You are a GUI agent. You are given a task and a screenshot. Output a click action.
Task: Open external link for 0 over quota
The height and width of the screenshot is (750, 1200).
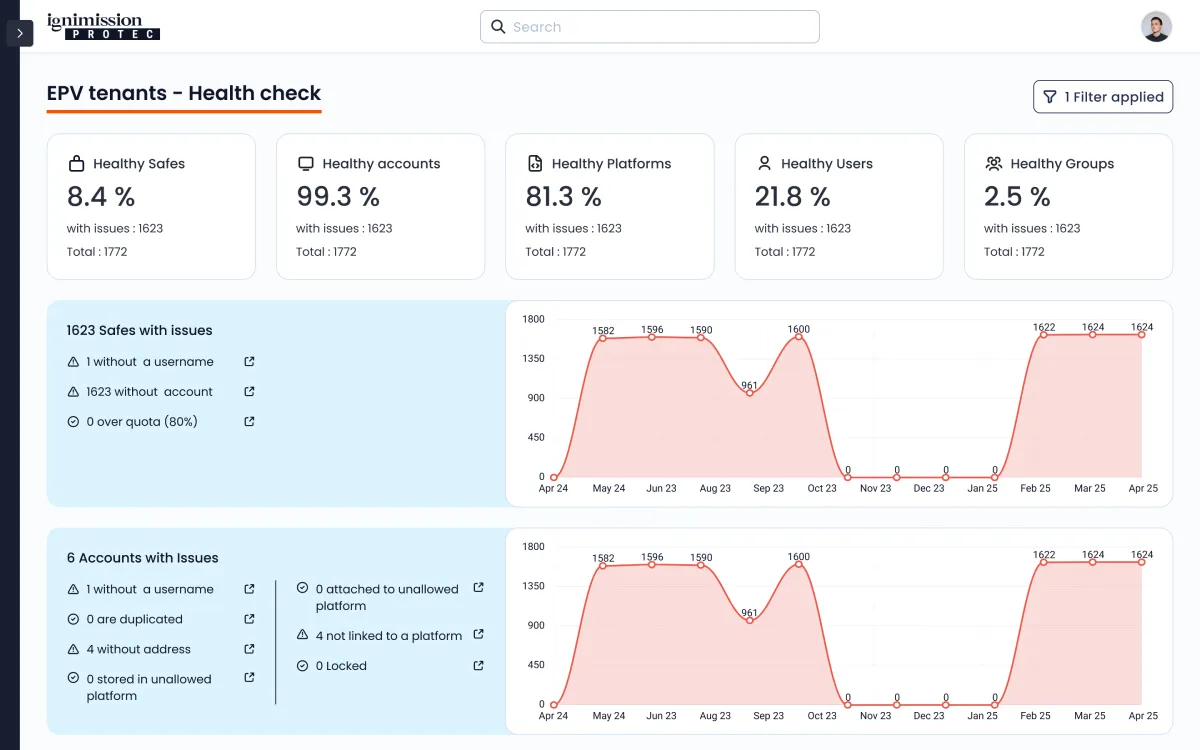tap(250, 421)
